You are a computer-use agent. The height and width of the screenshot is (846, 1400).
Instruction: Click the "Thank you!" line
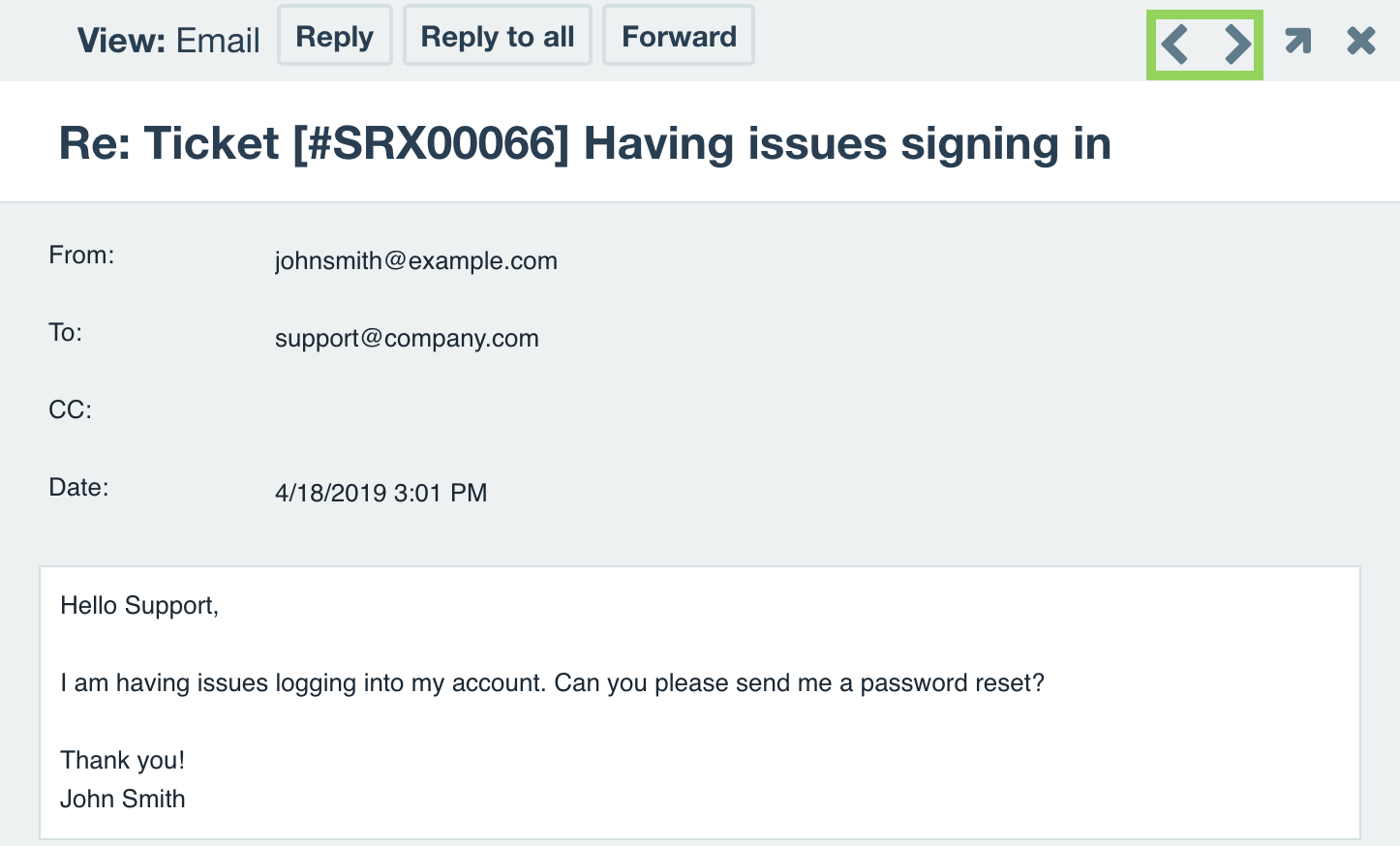122,760
